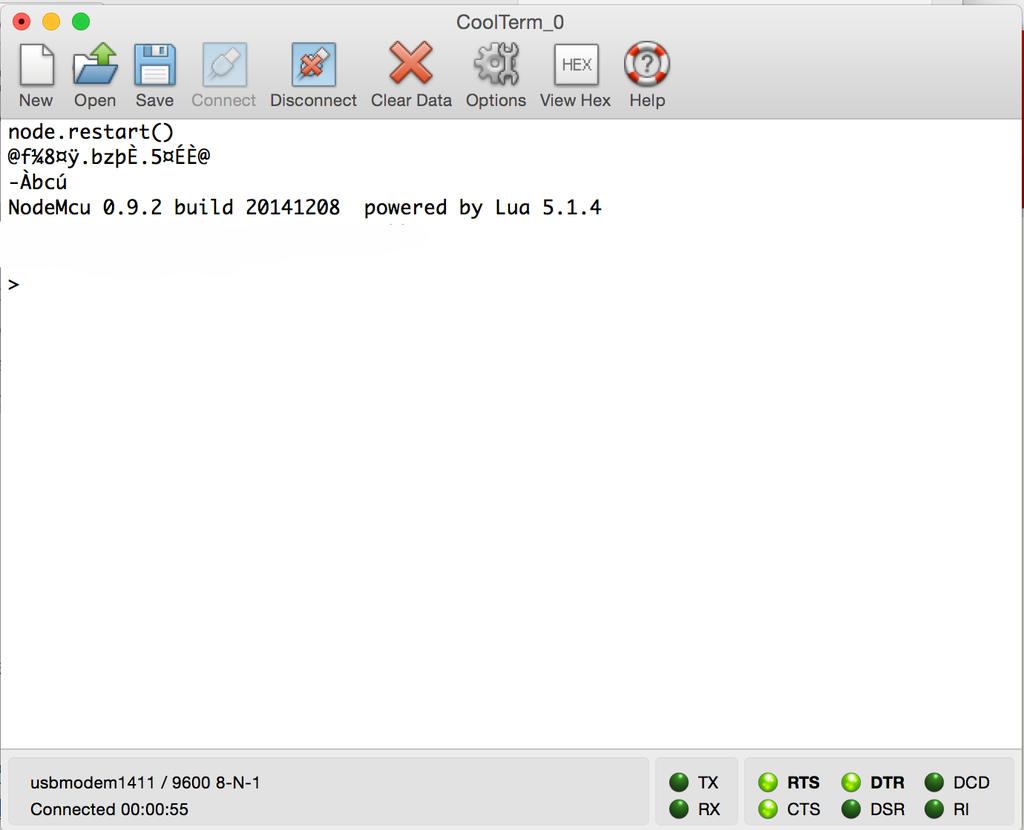The width and height of the screenshot is (1024, 830).
Task: Click the '-Àbcú' garbled output line
Action: pos(37,182)
